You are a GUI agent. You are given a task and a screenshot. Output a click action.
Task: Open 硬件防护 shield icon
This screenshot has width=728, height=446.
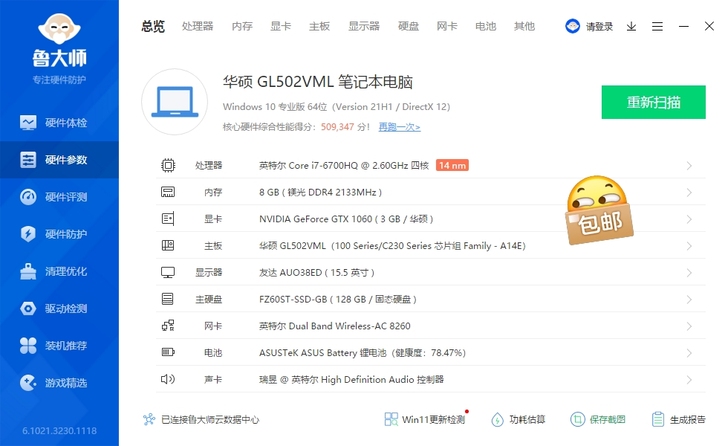[x=28, y=234]
